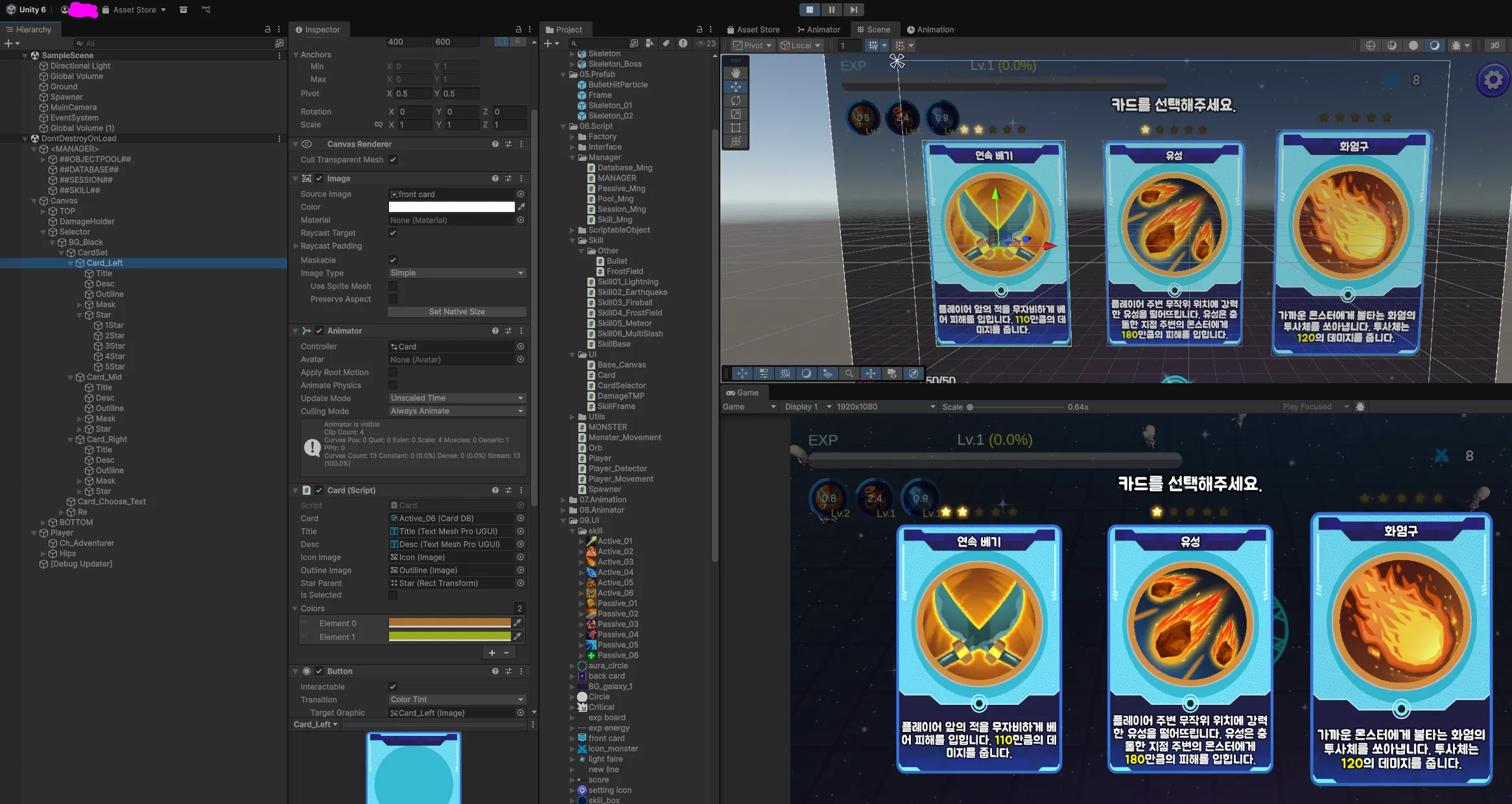Select the Hand tool in Scene view

coord(735,73)
